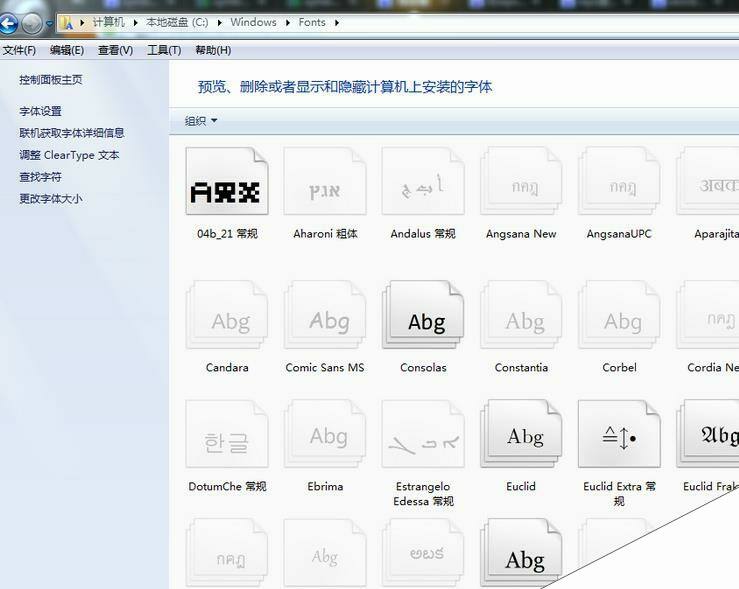Click the 调整 ClearType 文本 link

click(69, 155)
